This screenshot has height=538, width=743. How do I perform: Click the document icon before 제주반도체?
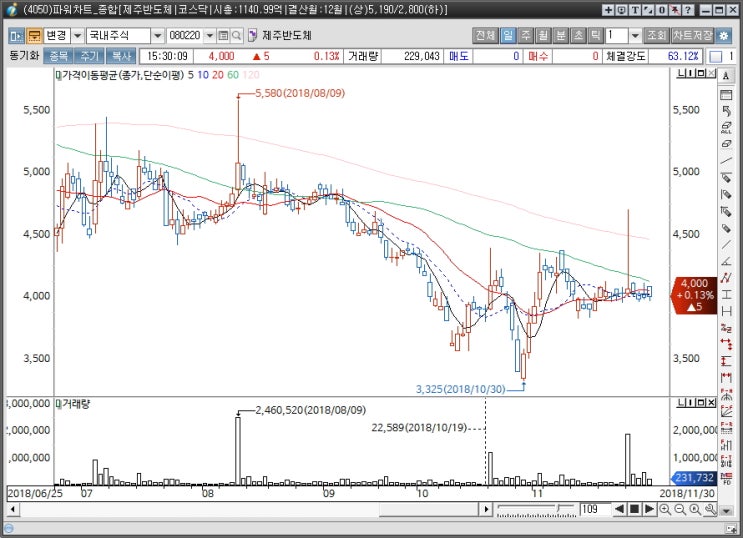(253, 36)
